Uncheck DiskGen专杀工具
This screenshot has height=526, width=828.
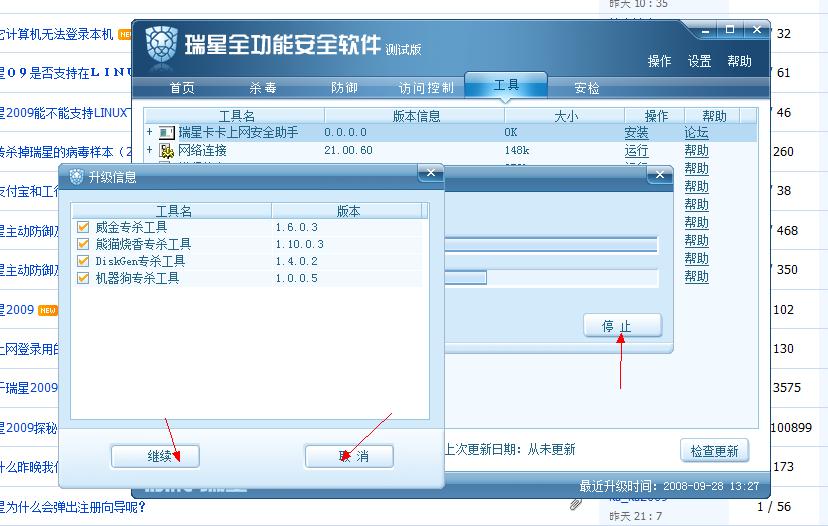(x=83, y=261)
